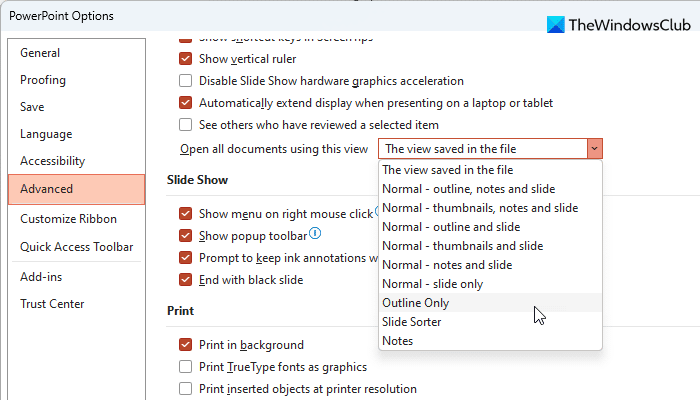
Task: Open the General options category
Action: [40, 53]
